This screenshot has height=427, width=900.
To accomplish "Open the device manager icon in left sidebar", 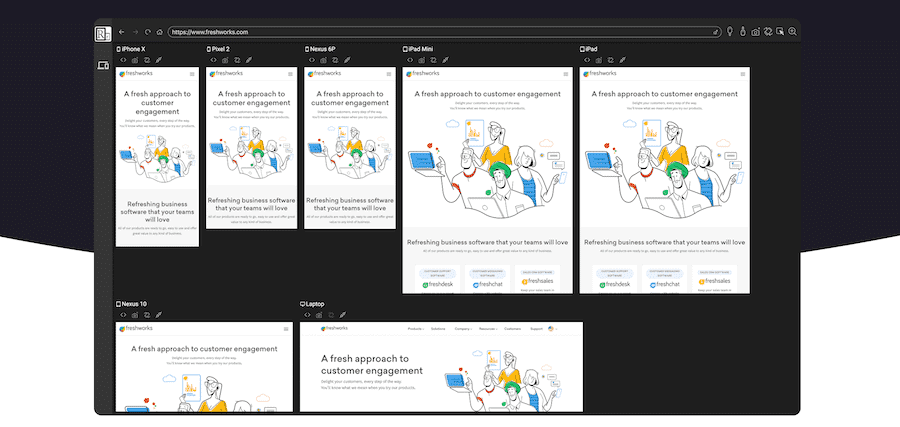I will (102, 65).
